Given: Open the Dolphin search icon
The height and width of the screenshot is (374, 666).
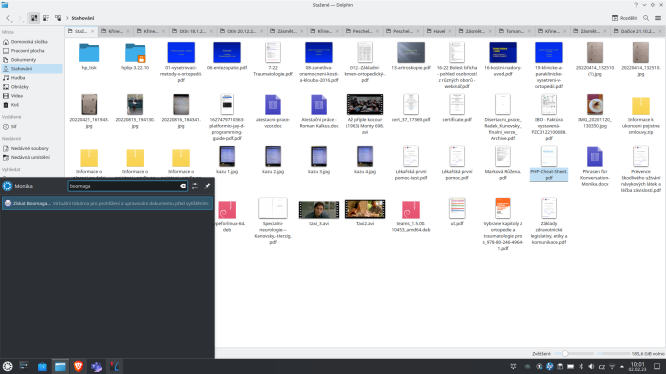Looking at the screenshot, I should click(x=646, y=18).
